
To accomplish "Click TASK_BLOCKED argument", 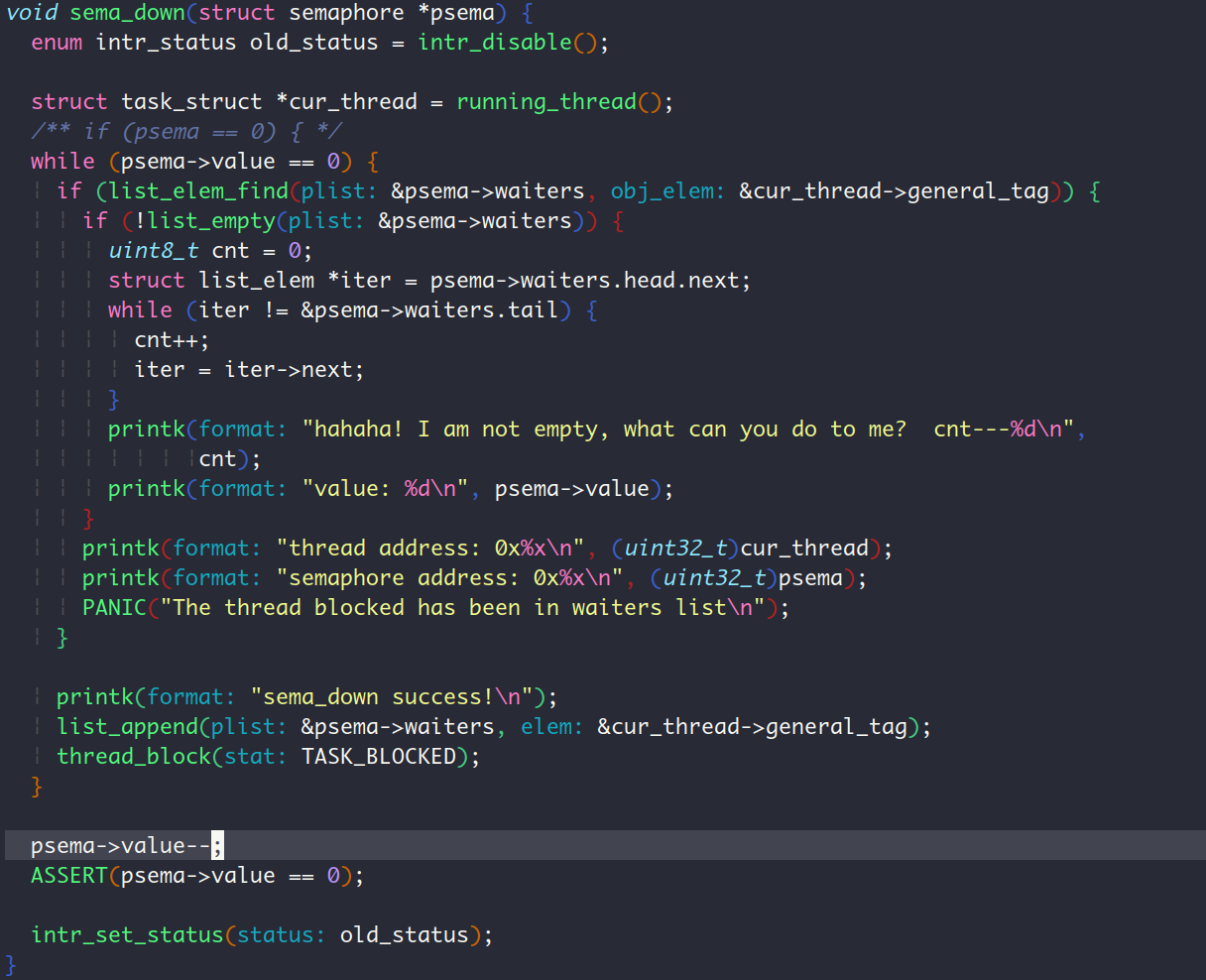I will click(x=379, y=757).
